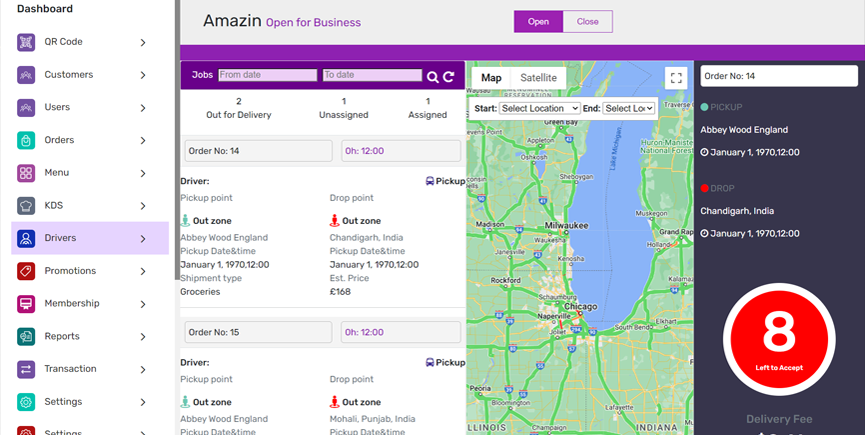Screen dimensions: 865x435
Task: Click the Reports sidebar icon
Action: pos(26,337)
